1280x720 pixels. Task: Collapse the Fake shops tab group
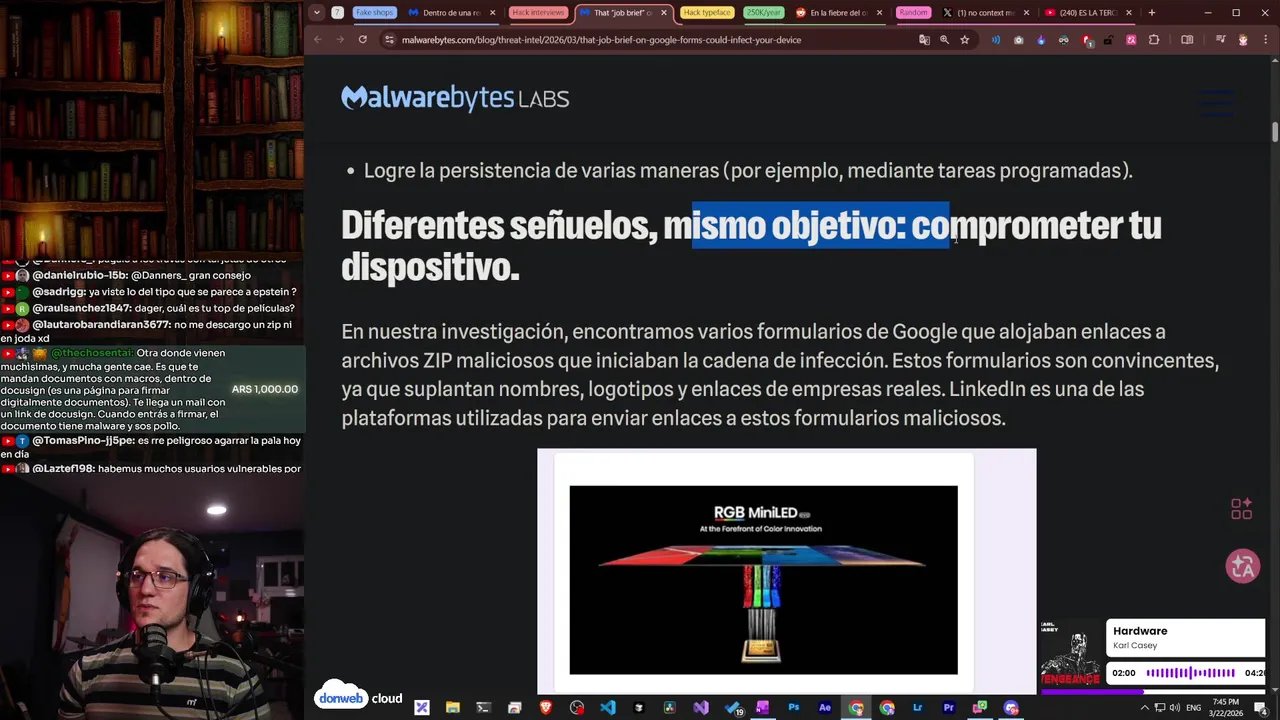point(374,13)
